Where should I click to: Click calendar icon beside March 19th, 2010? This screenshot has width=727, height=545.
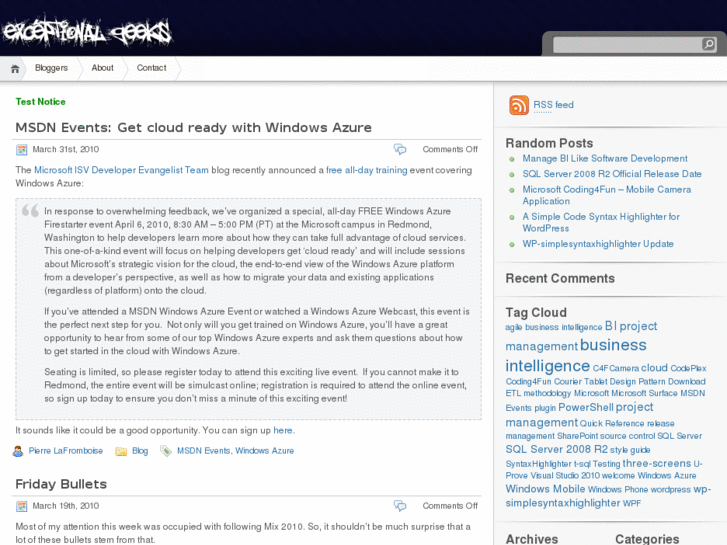tap(21, 506)
